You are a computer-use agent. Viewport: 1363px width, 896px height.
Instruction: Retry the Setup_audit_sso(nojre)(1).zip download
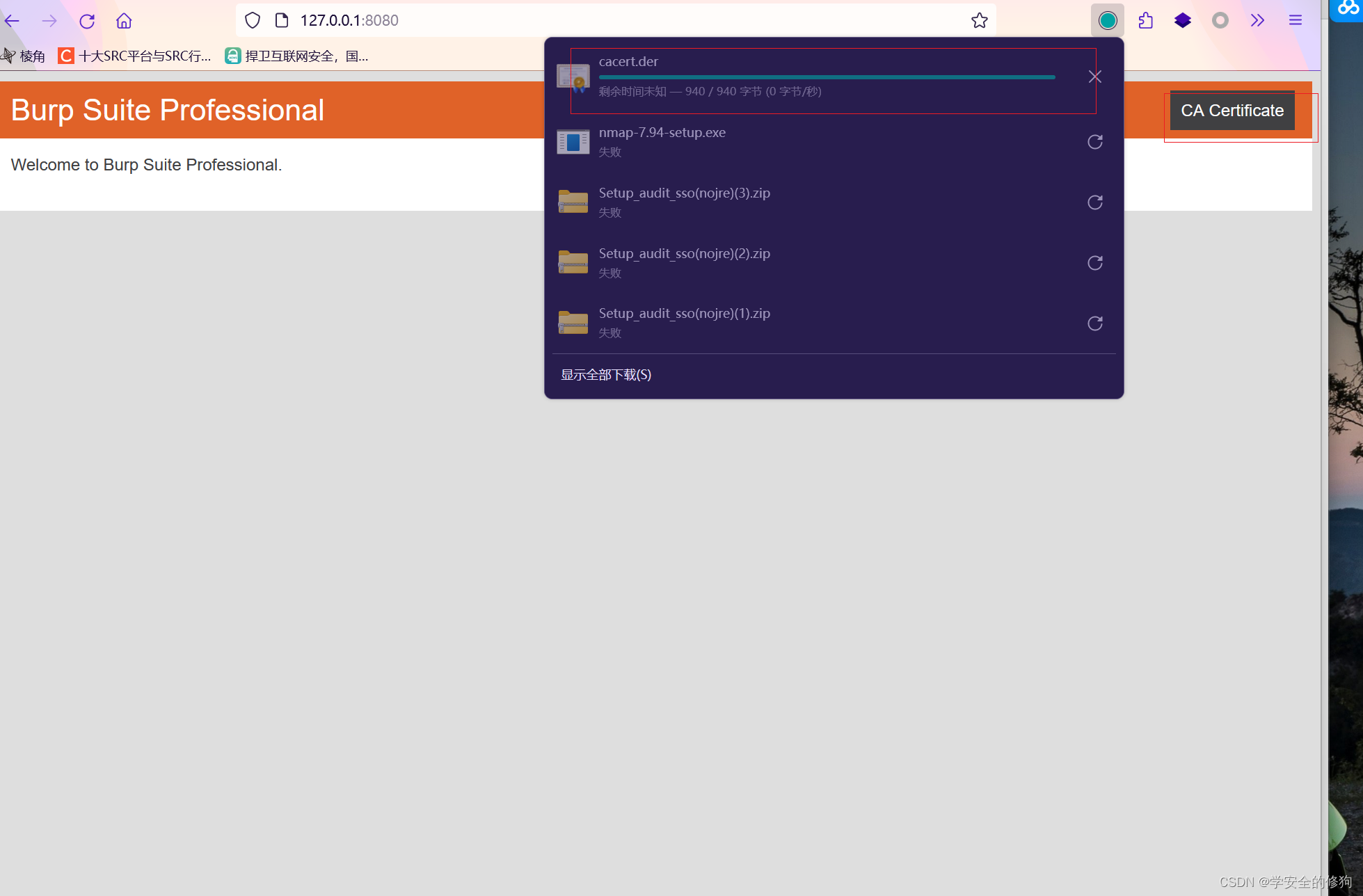click(x=1095, y=323)
